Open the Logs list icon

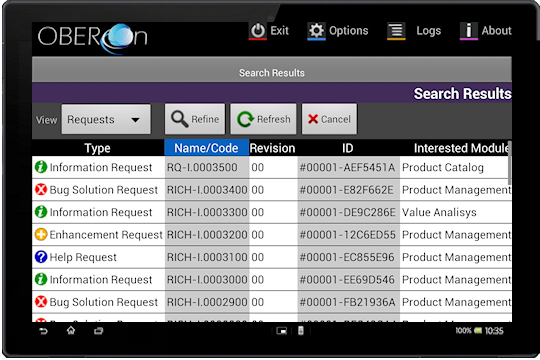[396, 31]
